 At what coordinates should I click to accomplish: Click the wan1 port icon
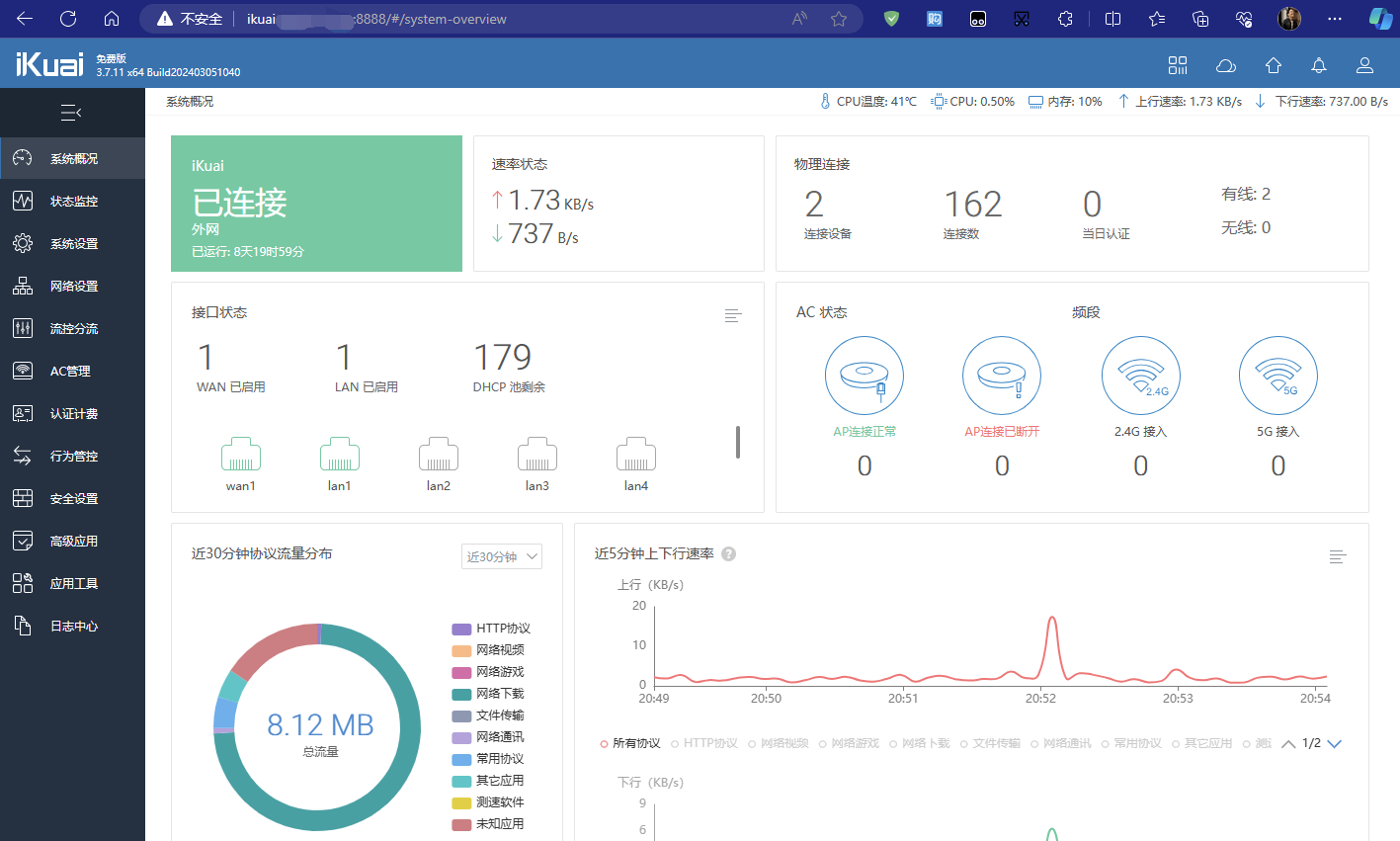240,455
